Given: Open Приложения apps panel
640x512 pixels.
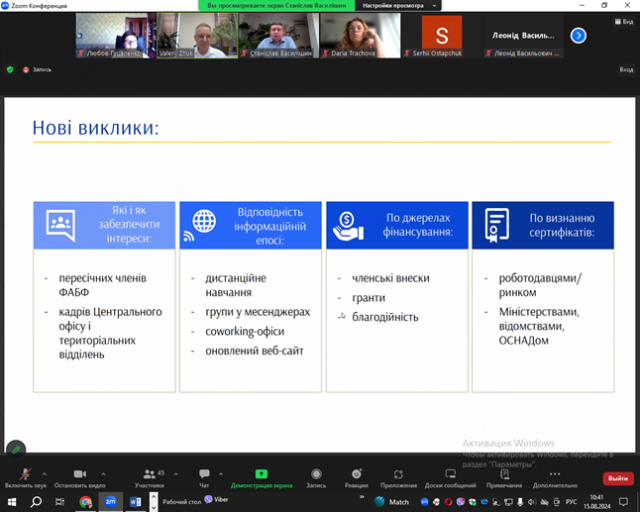Looking at the screenshot, I should click(x=398, y=475).
